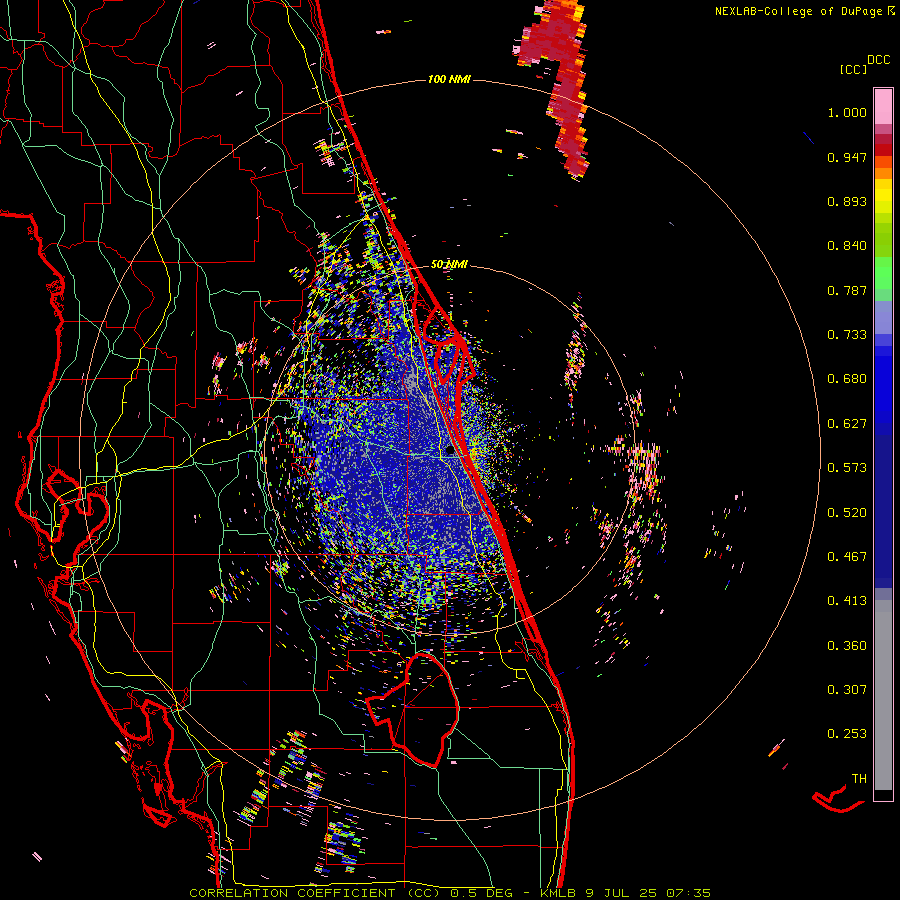Pick the pink color band at scale top
This screenshot has width=900, height=900.
point(883,106)
